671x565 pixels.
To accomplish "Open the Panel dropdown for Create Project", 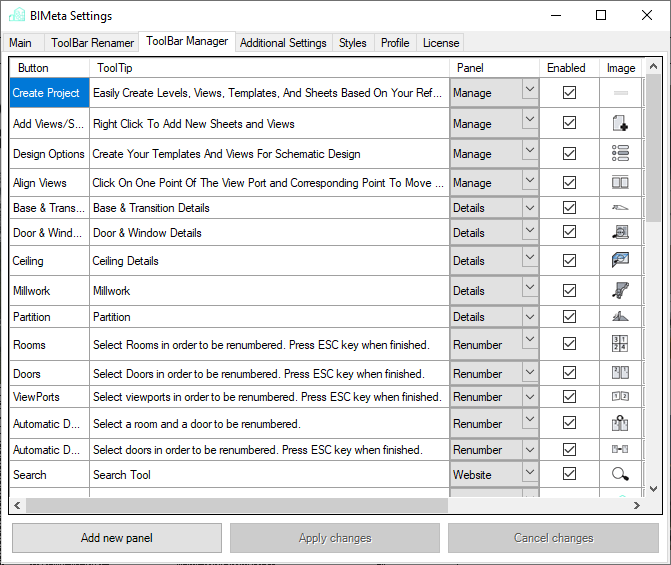I will pyautogui.click(x=530, y=92).
